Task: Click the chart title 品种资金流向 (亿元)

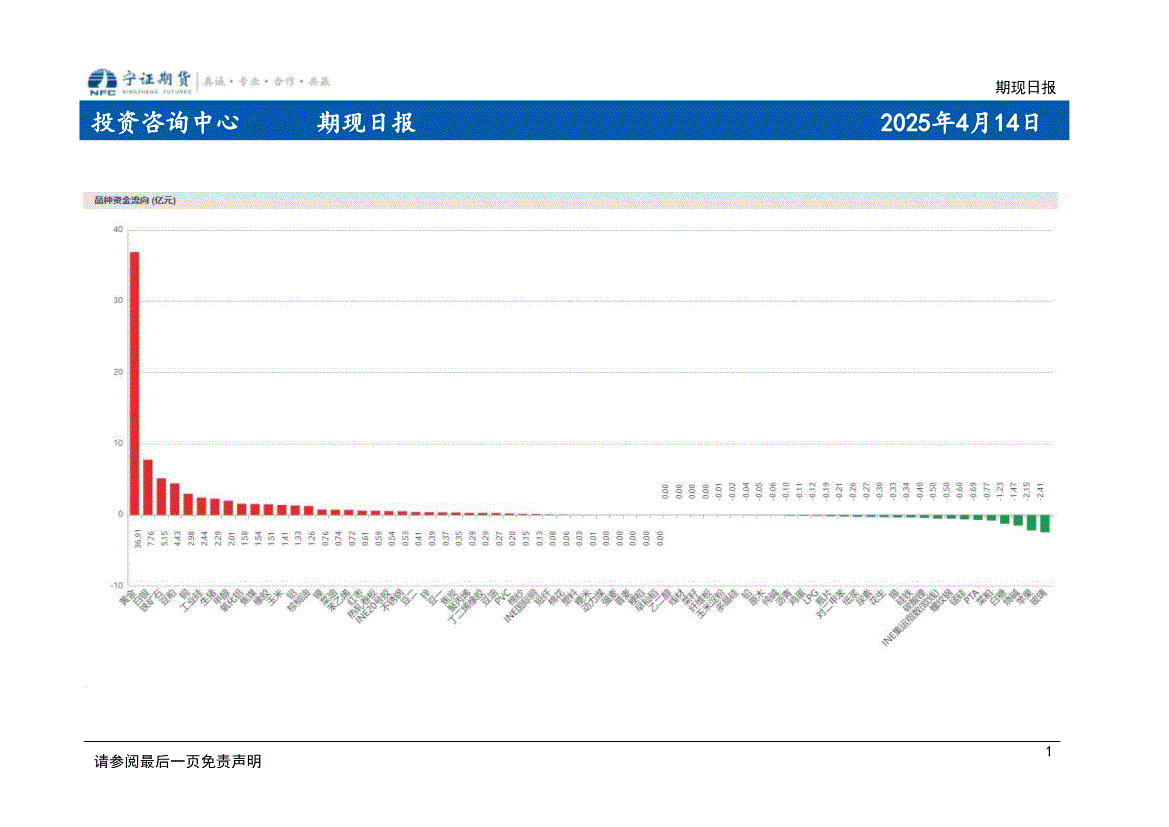Action: [x=135, y=200]
